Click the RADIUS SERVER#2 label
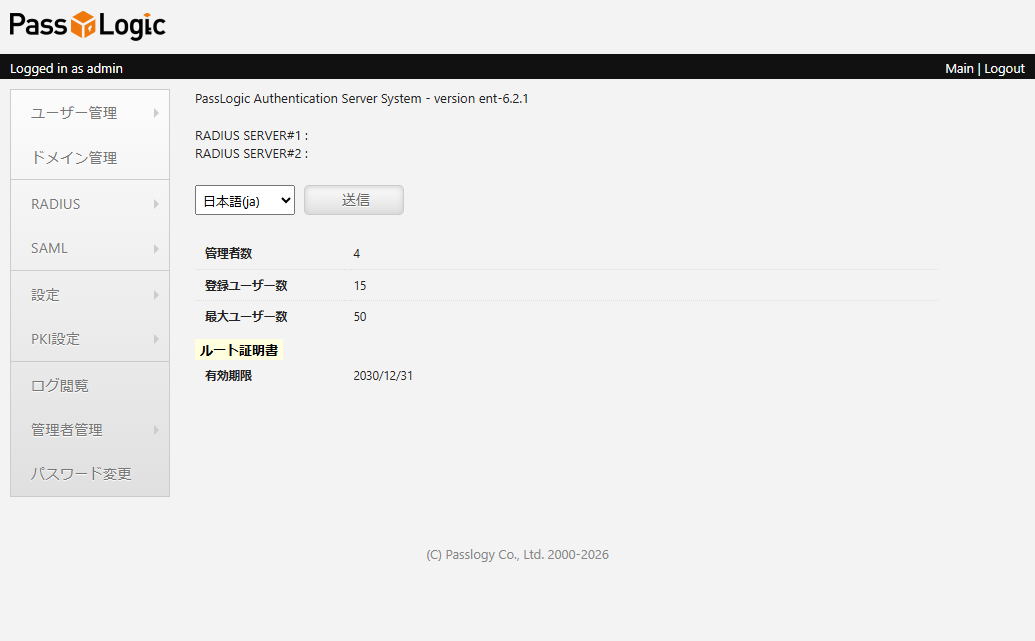The width and height of the screenshot is (1035, 641). pos(251,153)
